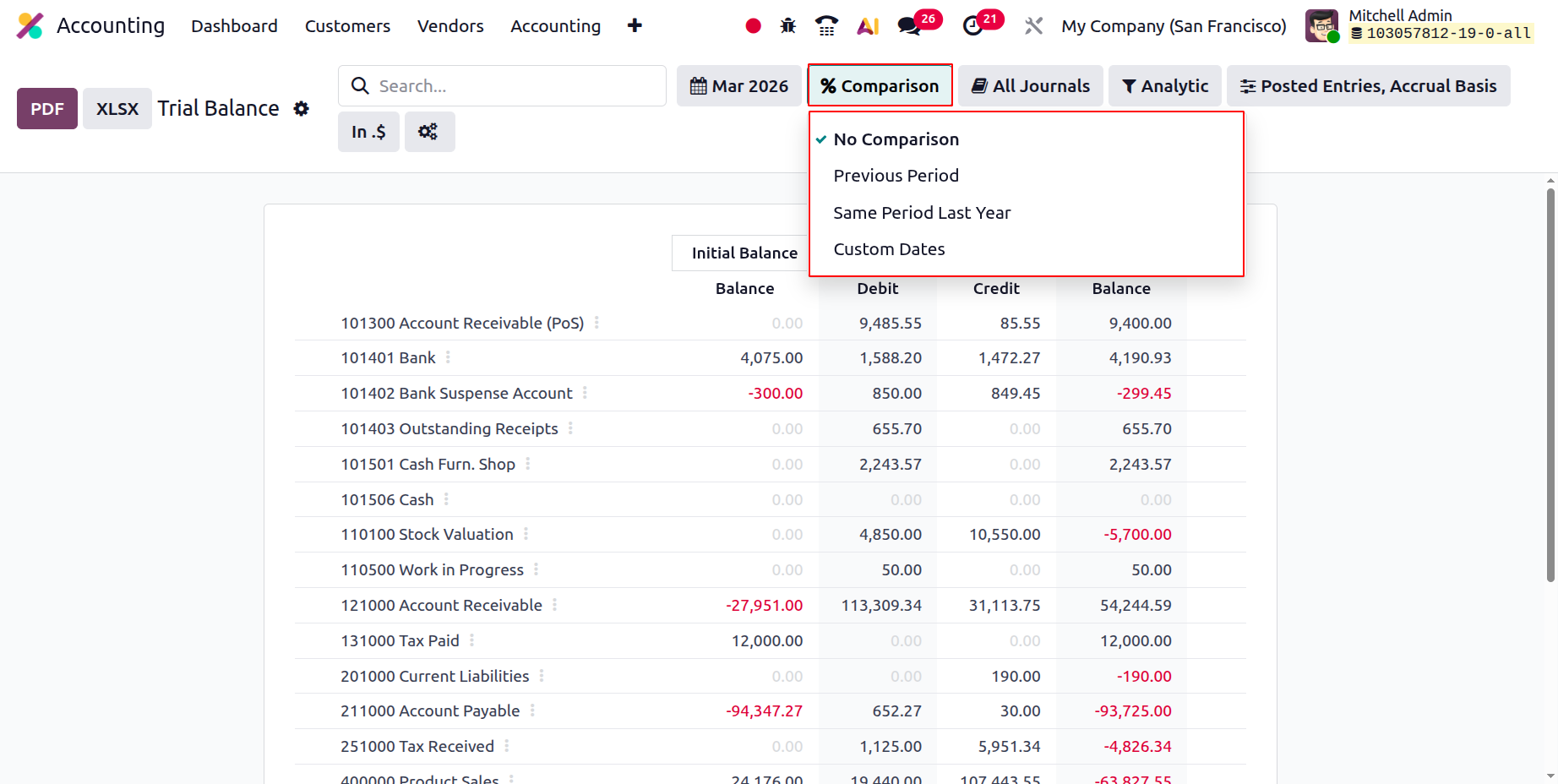The height and width of the screenshot is (784, 1558).
Task: Export report with PDF button
Action: (47, 109)
